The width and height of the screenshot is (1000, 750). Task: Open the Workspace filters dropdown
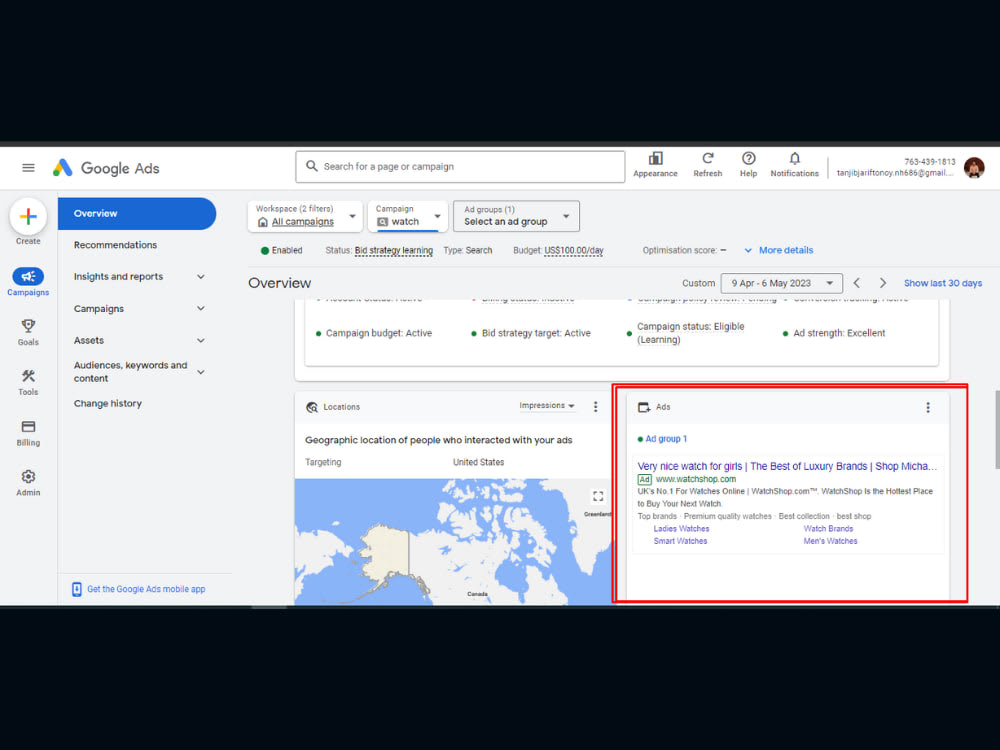click(305, 216)
